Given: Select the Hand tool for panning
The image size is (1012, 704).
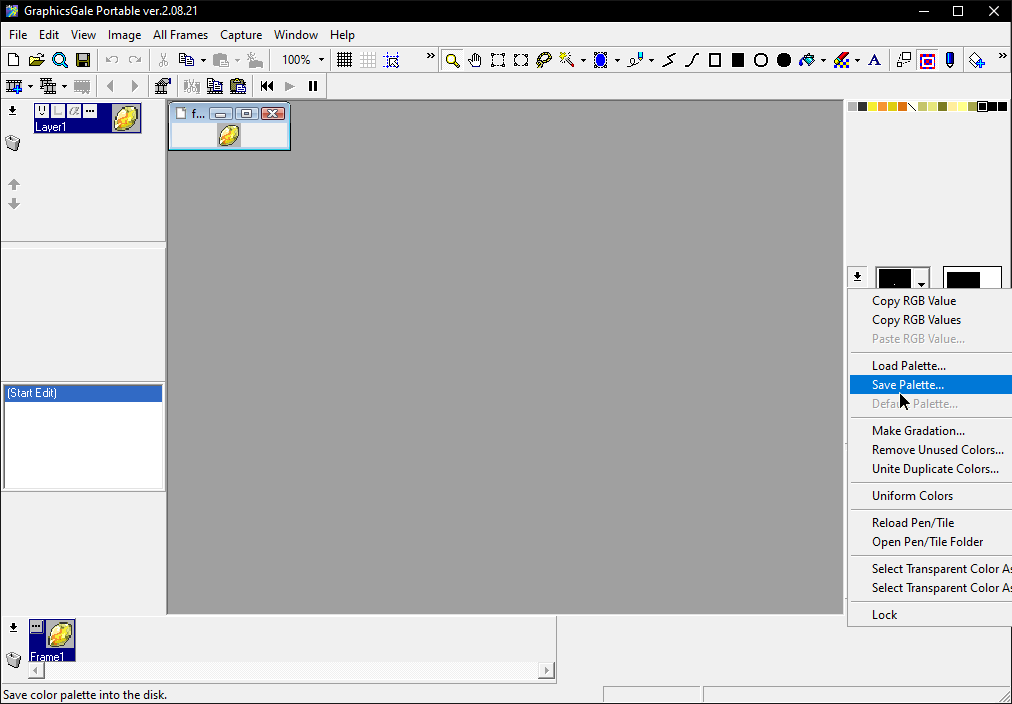Looking at the screenshot, I should click(475, 60).
